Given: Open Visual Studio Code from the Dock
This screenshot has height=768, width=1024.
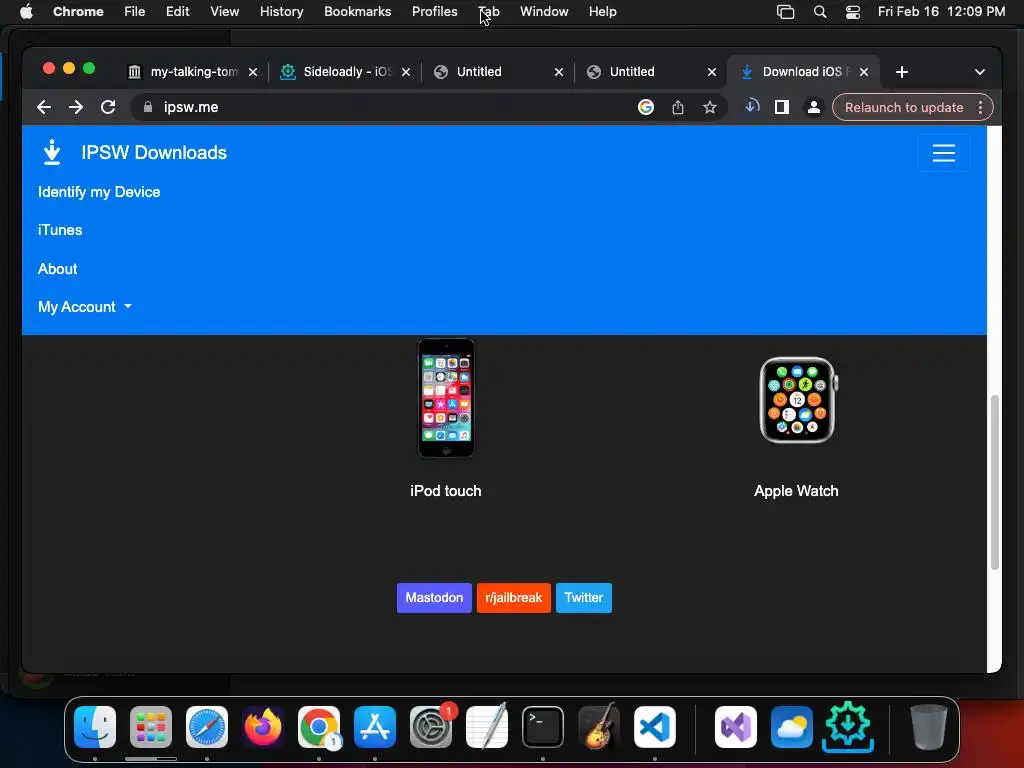Looking at the screenshot, I should pyautogui.click(x=654, y=726).
